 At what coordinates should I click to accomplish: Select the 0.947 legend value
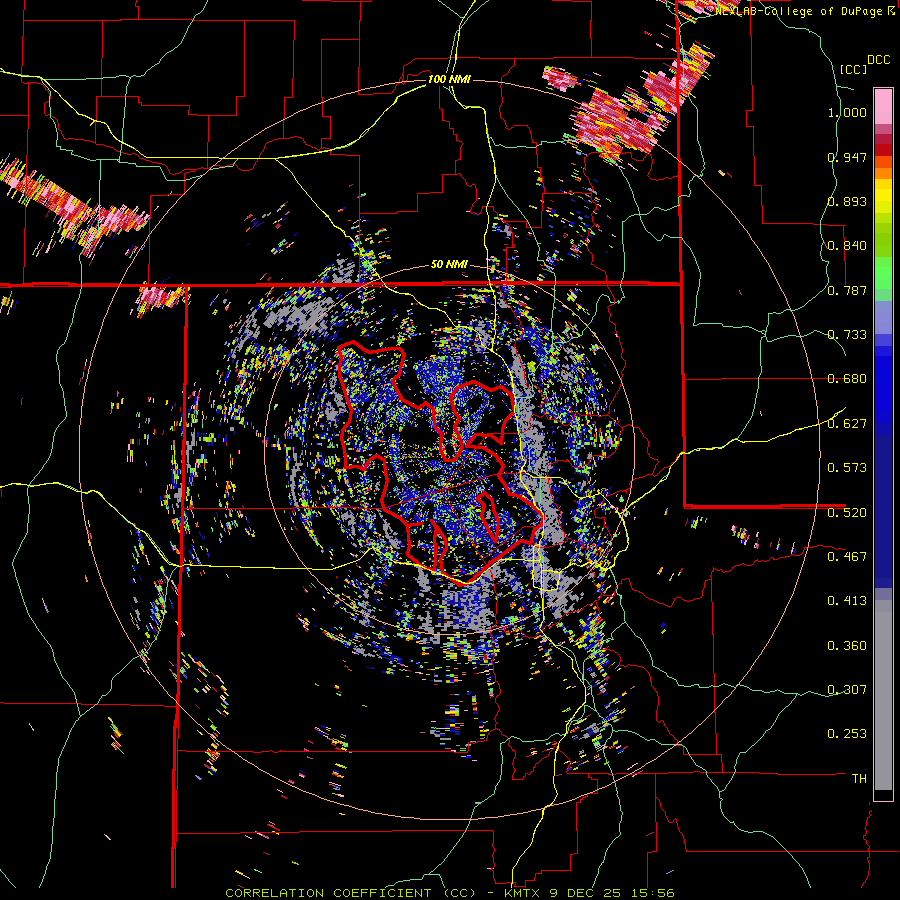(847, 157)
